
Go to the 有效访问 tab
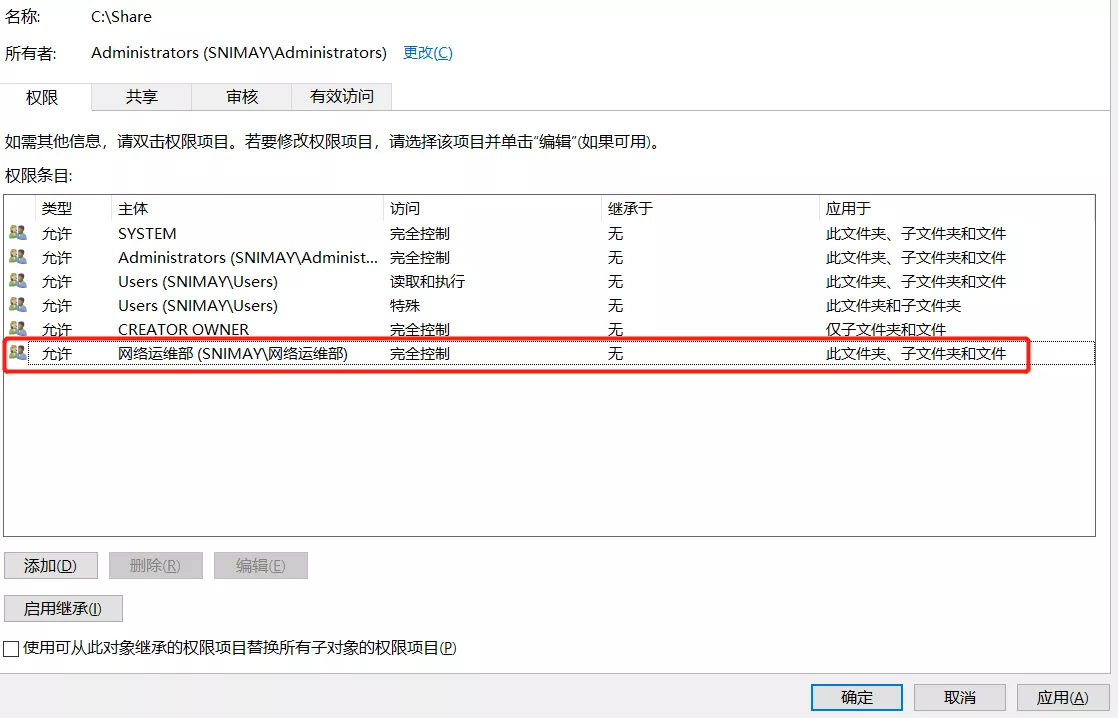click(341, 97)
